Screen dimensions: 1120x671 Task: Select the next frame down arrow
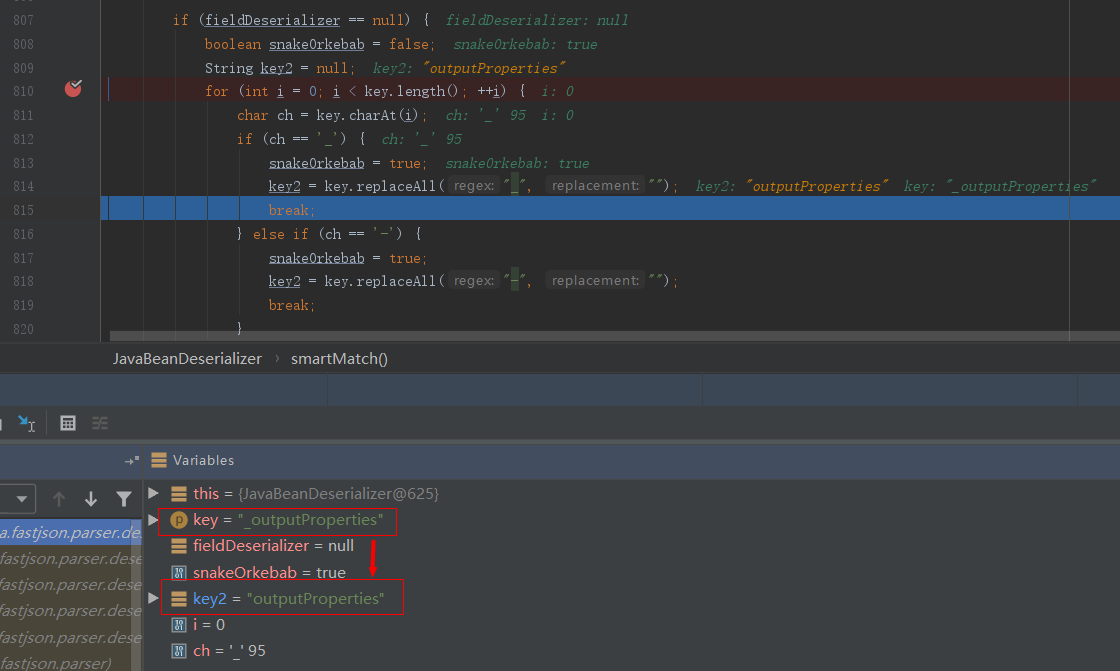click(91, 499)
